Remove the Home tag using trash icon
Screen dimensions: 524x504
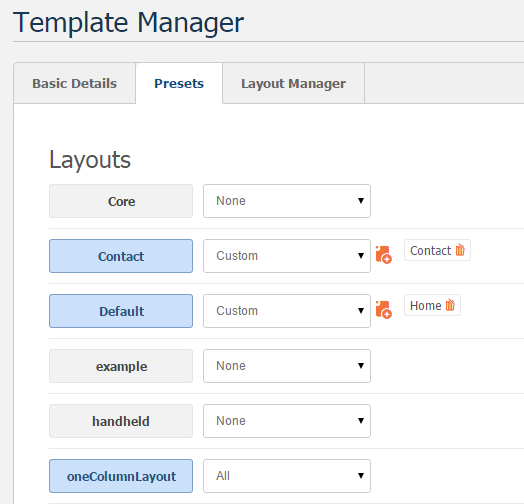450,305
